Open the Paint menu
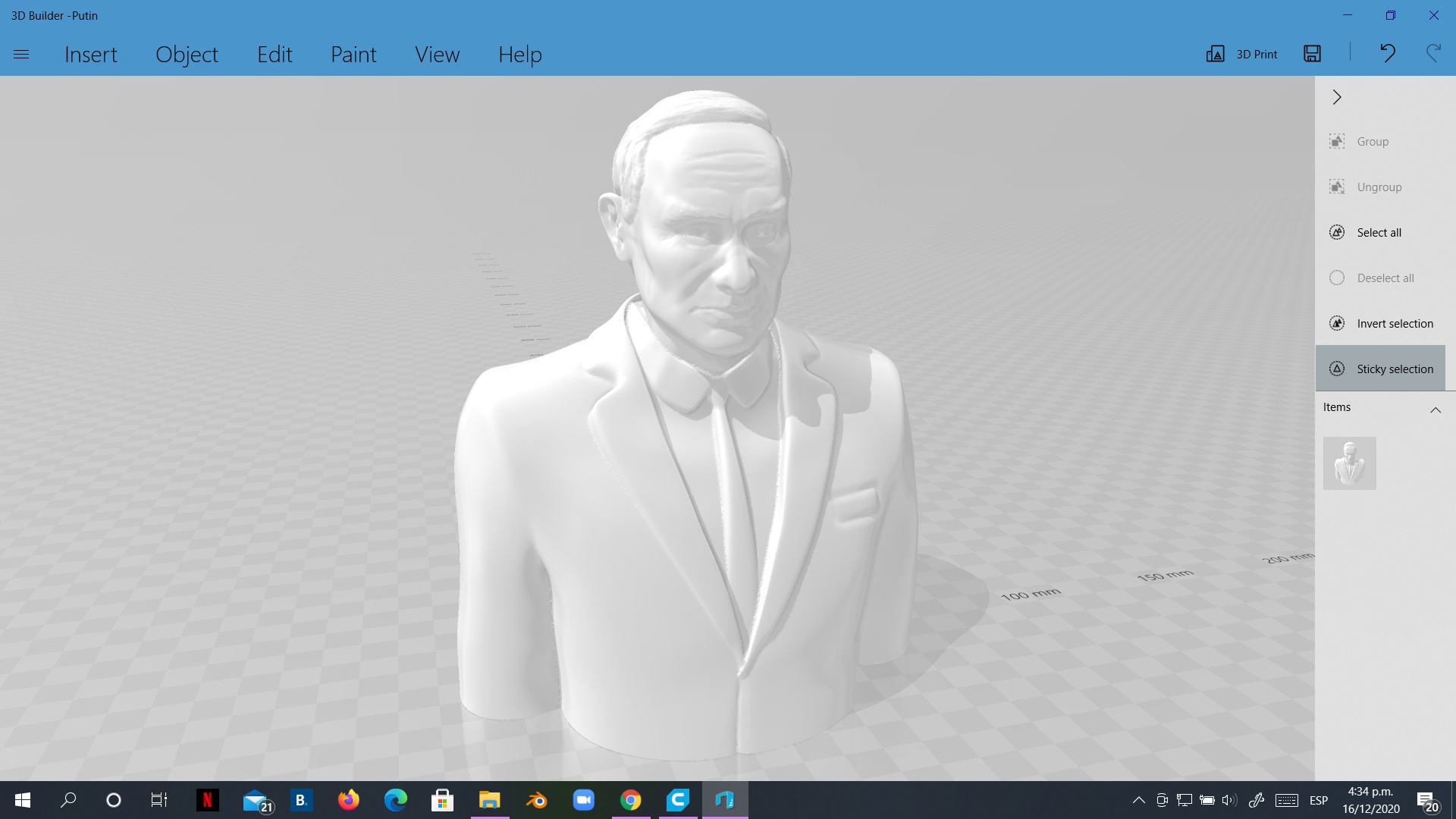 pos(353,55)
